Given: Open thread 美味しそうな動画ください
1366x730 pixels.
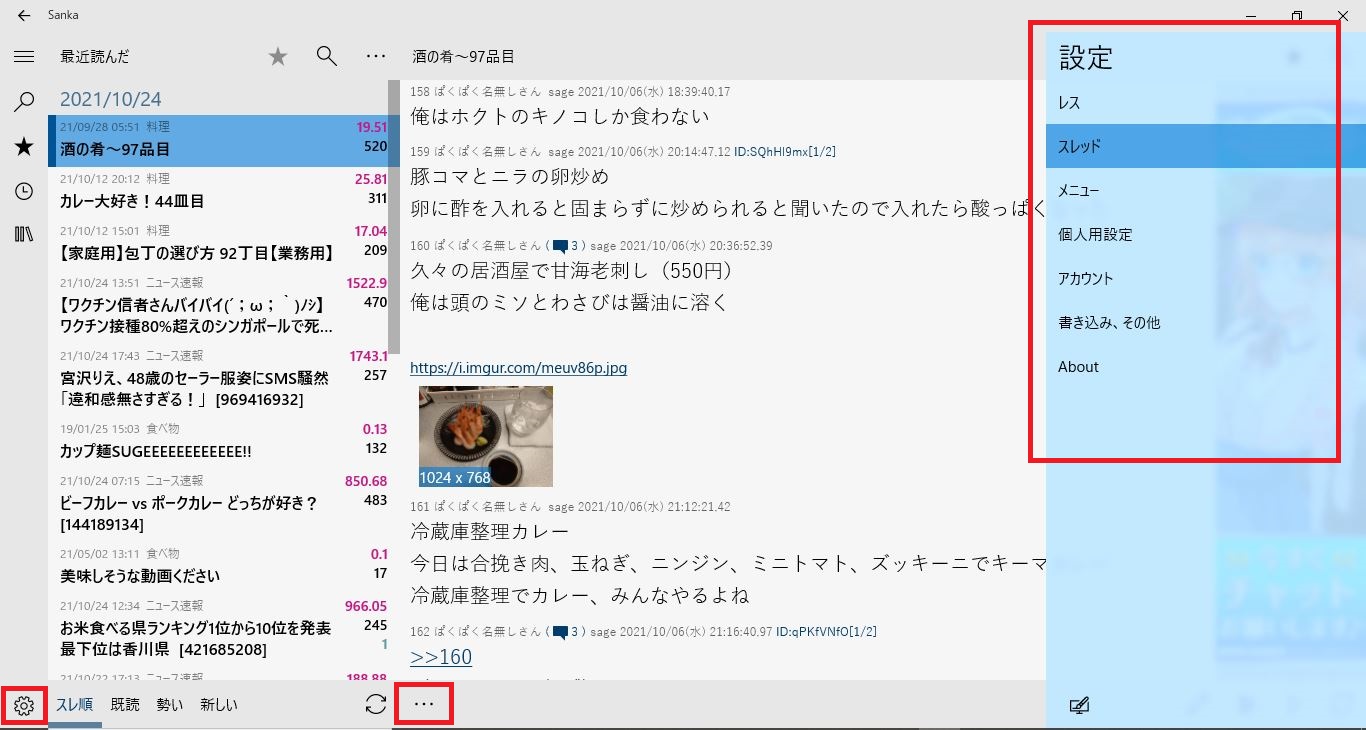Looking at the screenshot, I should (x=218, y=566).
